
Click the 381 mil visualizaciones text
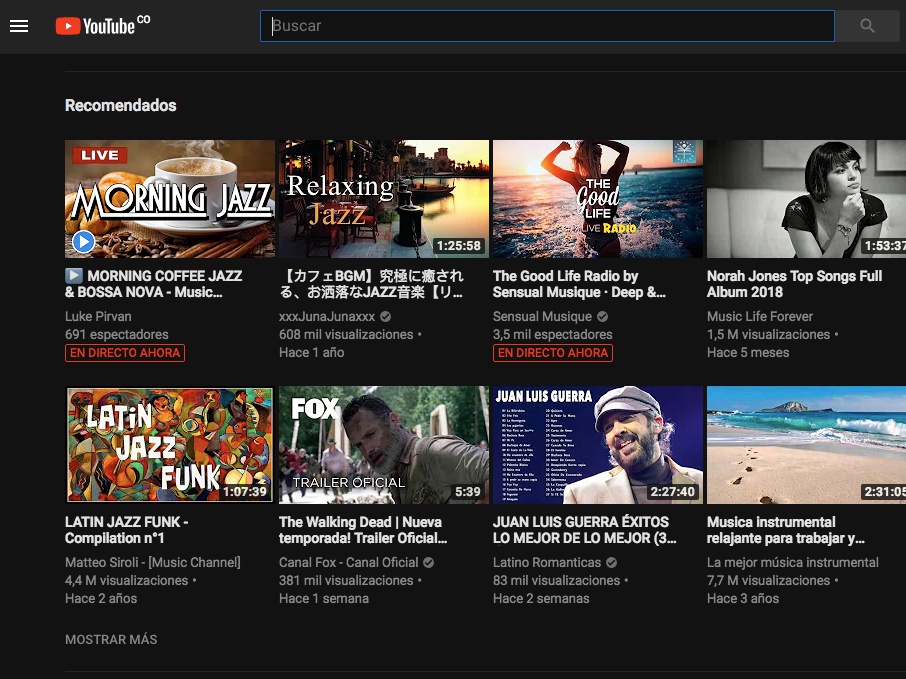[x=346, y=581]
